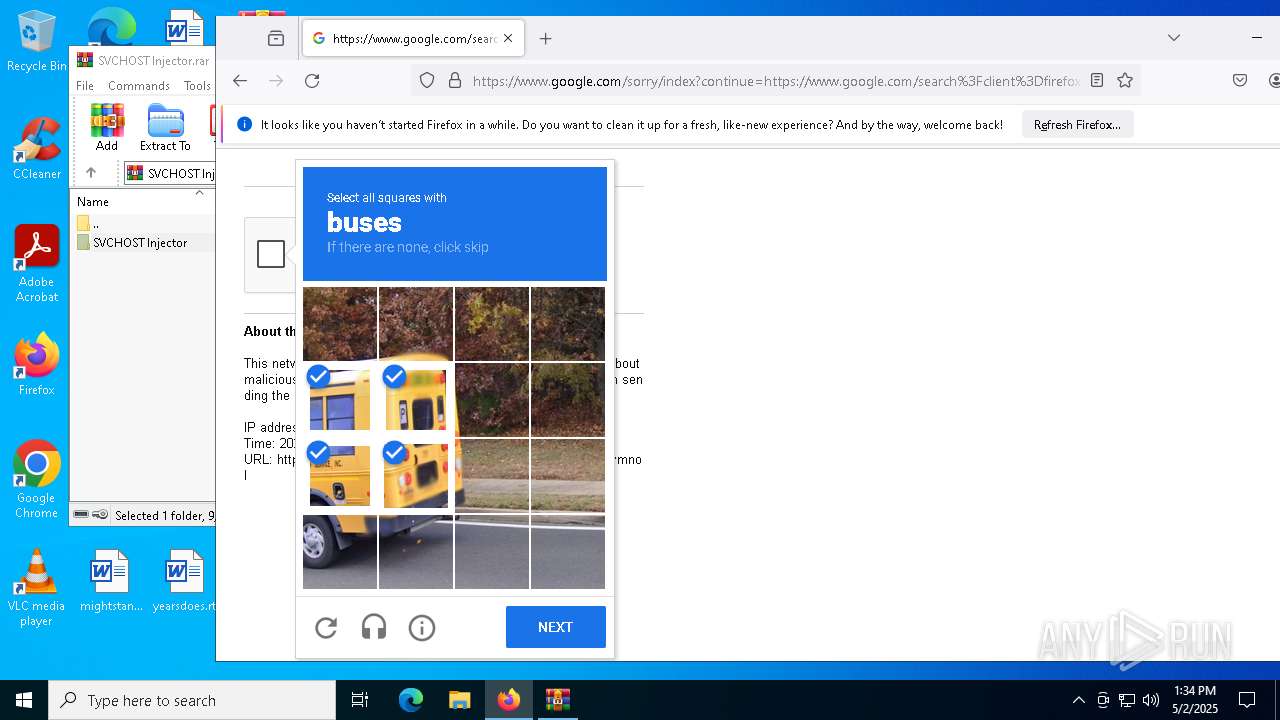The height and width of the screenshot is (720, 1280).
Task: Select the Google search tab
Action: [413, 39]
